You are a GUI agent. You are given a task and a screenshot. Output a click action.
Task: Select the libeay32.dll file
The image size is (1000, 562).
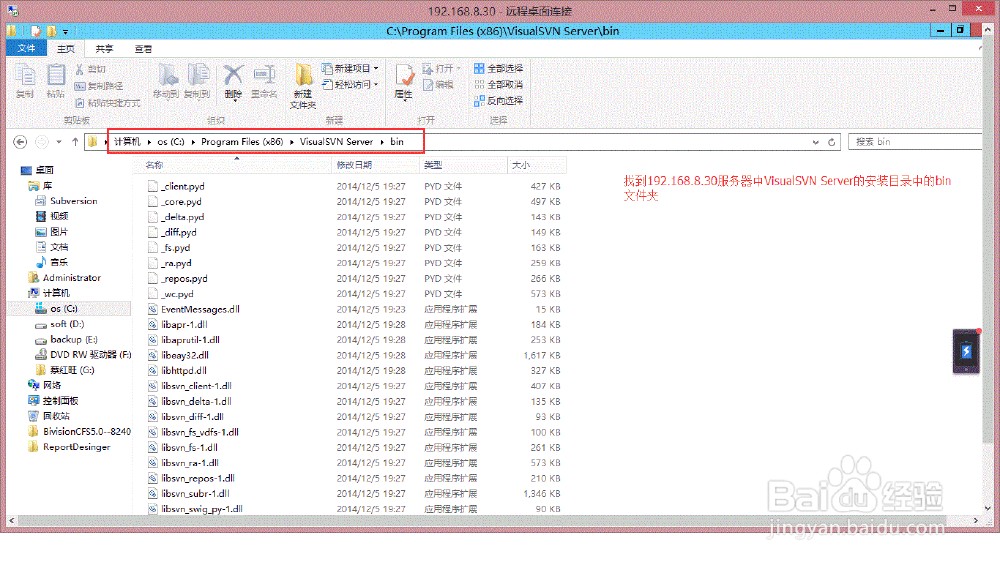tap(179, 355)
